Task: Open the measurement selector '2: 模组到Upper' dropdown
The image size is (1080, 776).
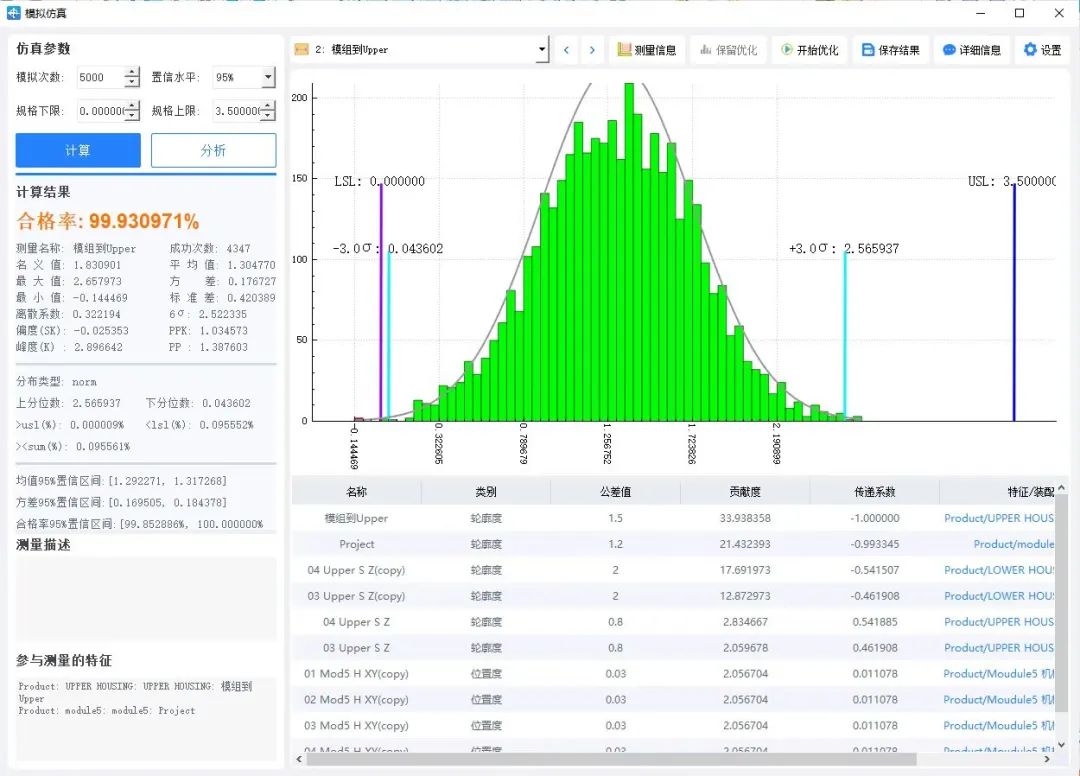Action: 542,49
